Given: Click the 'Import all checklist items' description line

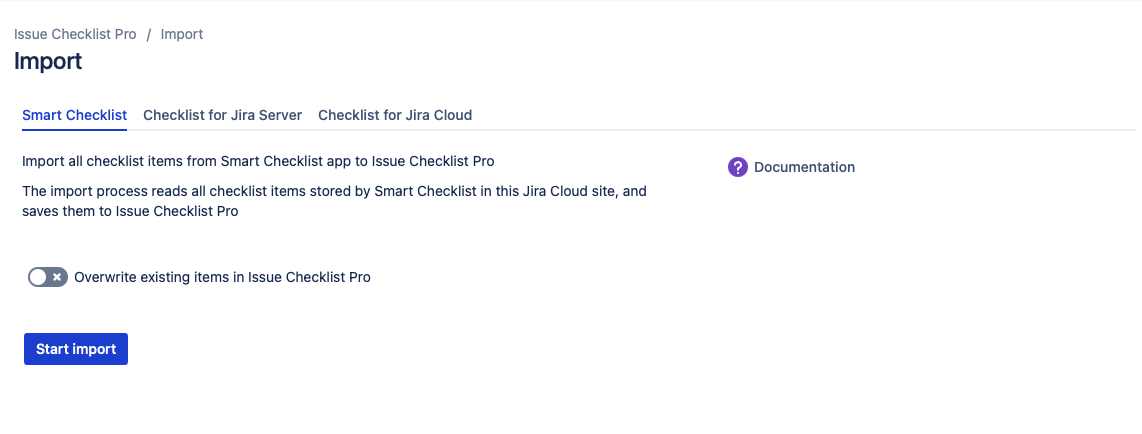Looking at the screenshot, I should click(x=258, y=160).
